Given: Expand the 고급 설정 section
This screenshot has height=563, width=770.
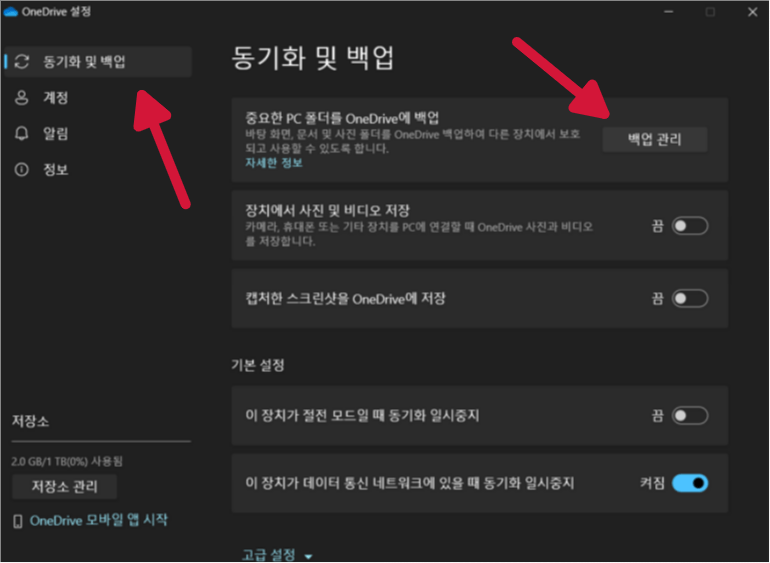Looking at the screenshot, I should coord(277,555).
